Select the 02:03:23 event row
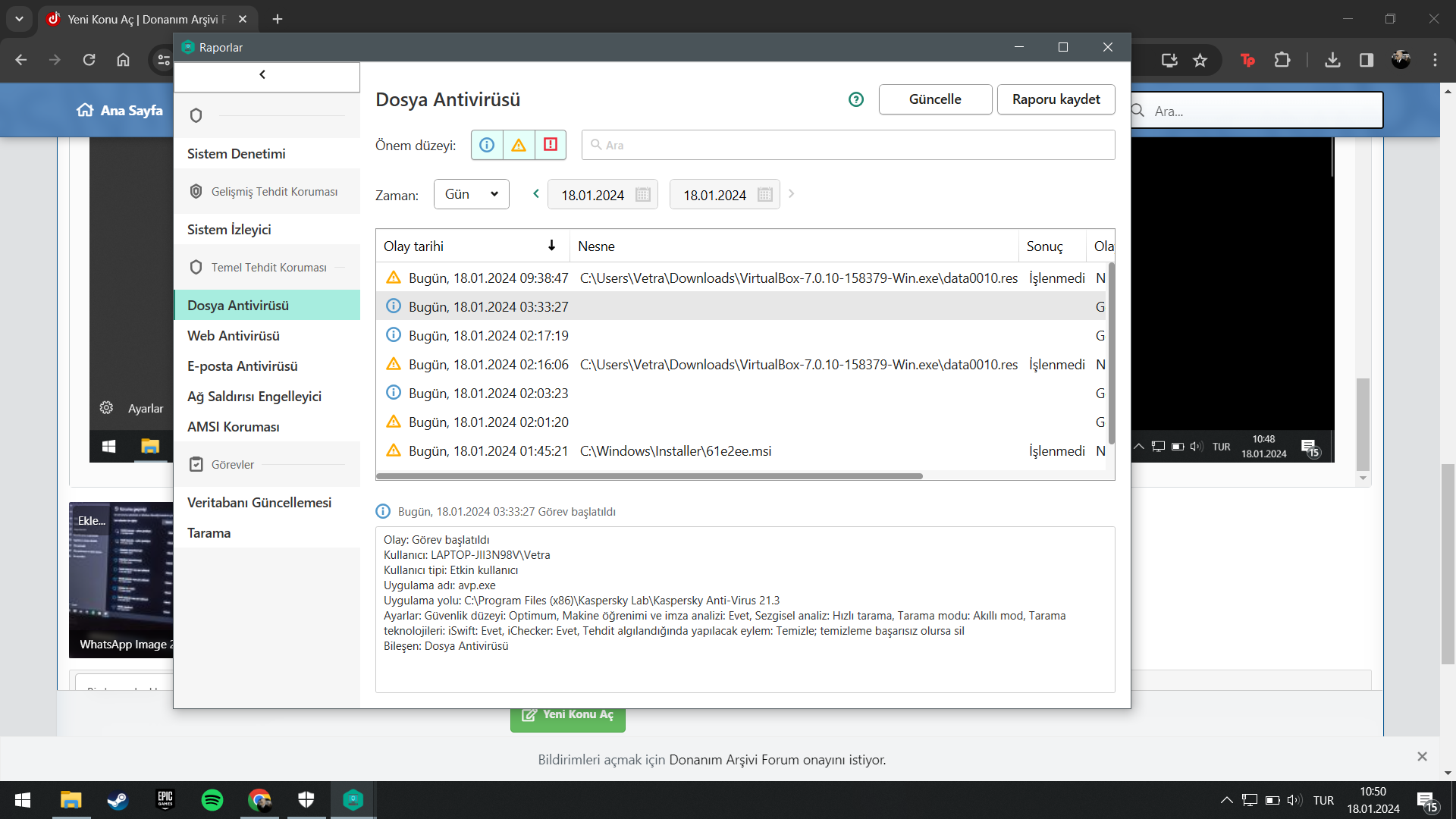The image size is (1456, 819). click(742, 394)
